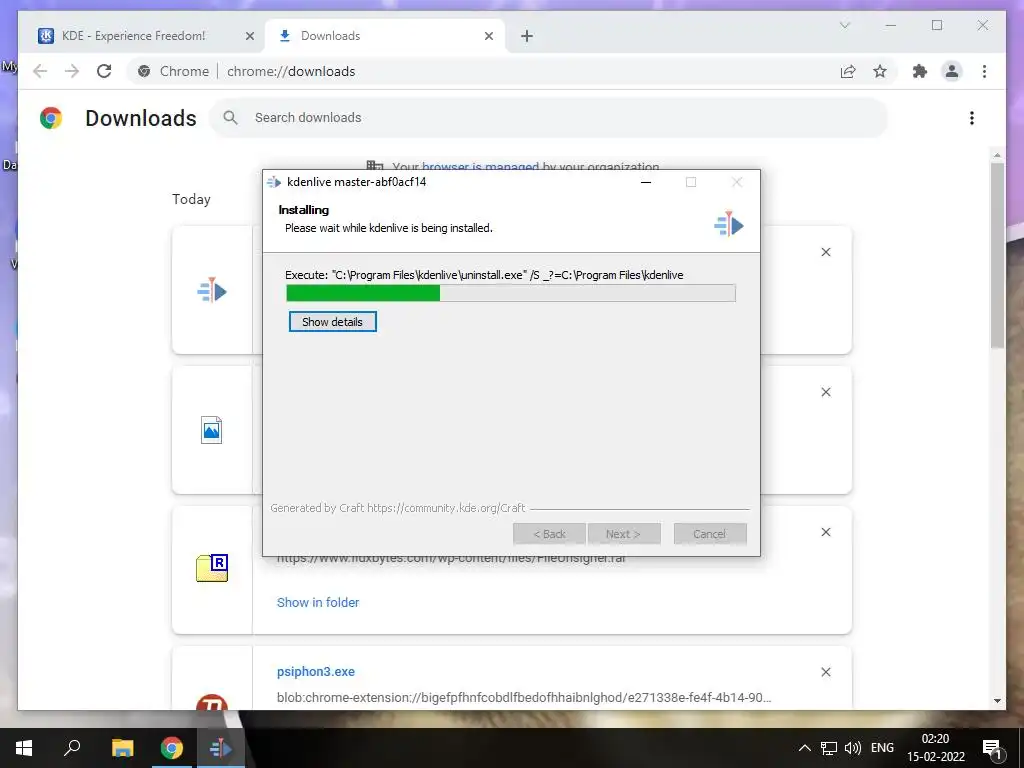This screenshot has width=1024, height=768.
Task: Show hidden system tray icons
Action: pyautogui.click(x=805, y=748)
